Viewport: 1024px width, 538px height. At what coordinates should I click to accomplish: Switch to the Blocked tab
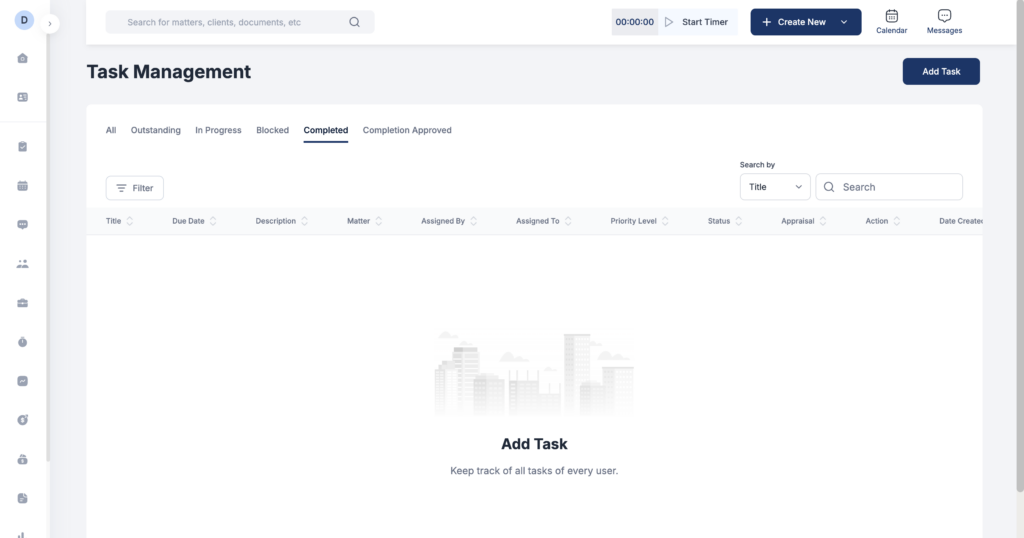coord(272,130)
